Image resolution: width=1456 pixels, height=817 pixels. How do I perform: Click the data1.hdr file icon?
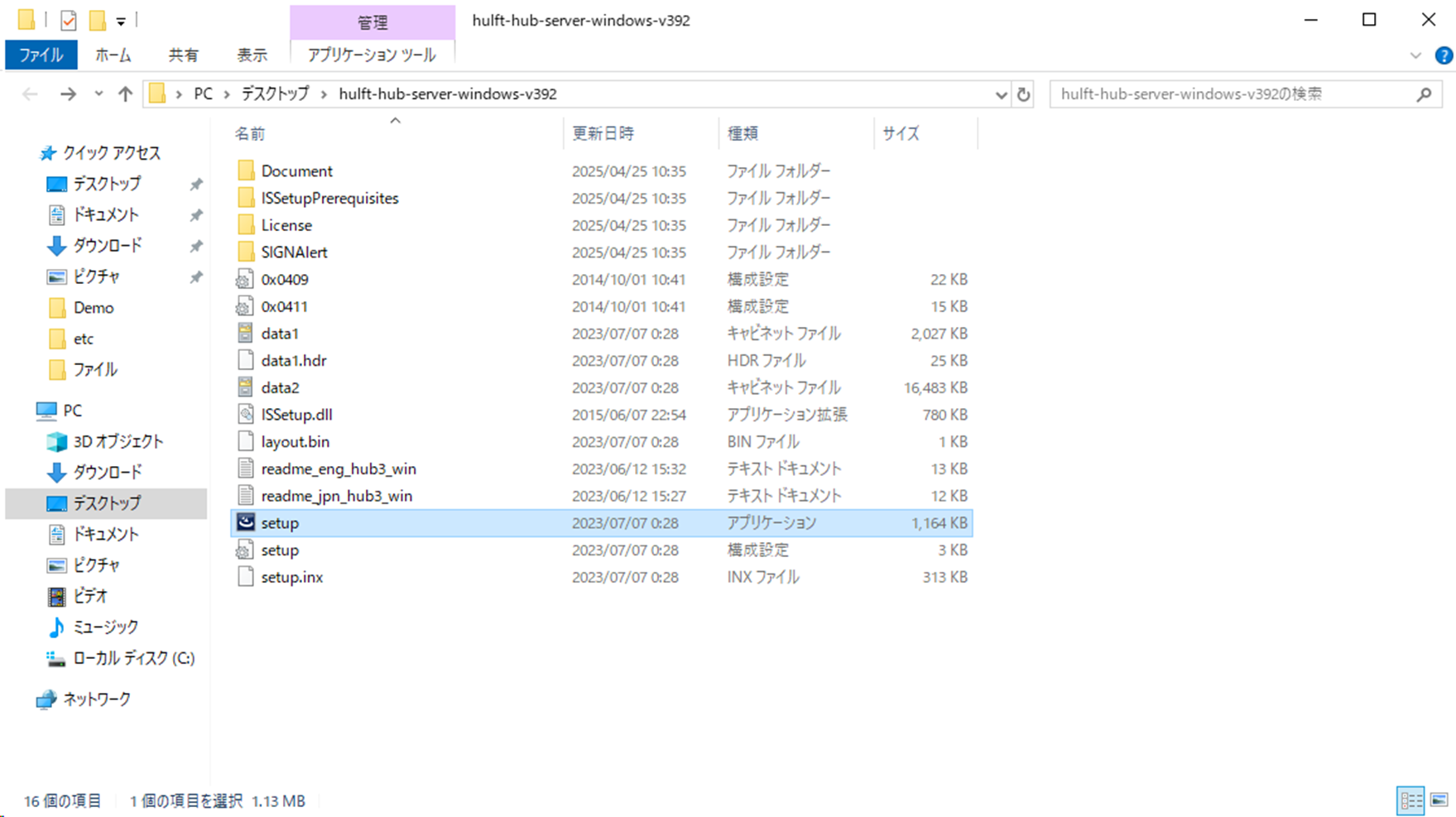(x=245, y=360)
